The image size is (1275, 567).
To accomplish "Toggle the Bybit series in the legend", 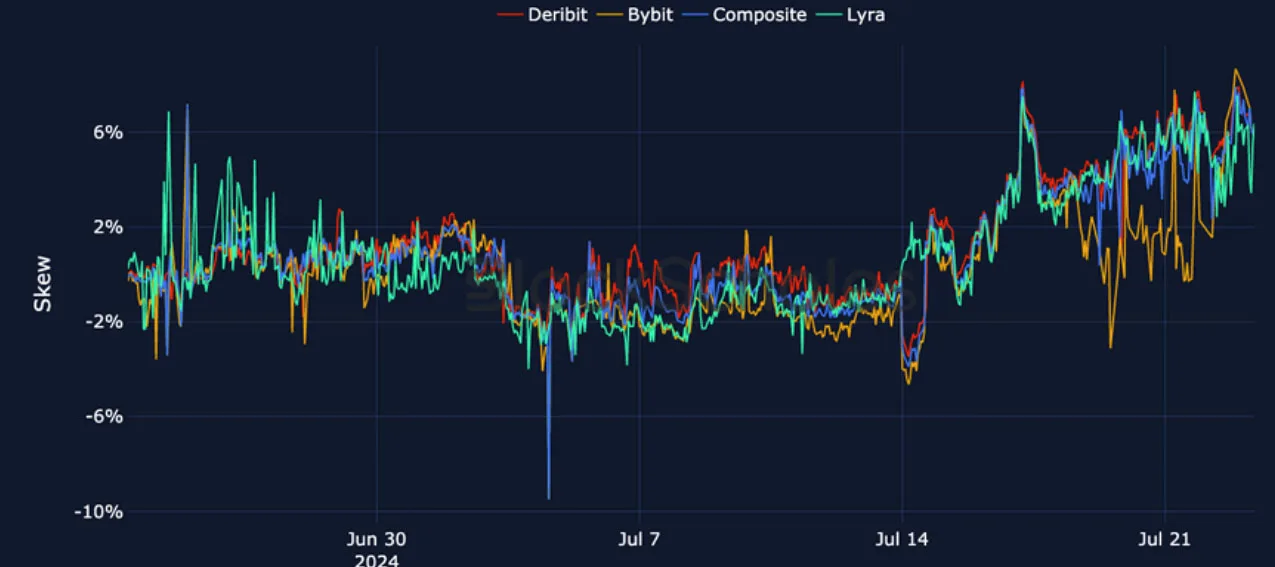I will coord(636,15).
